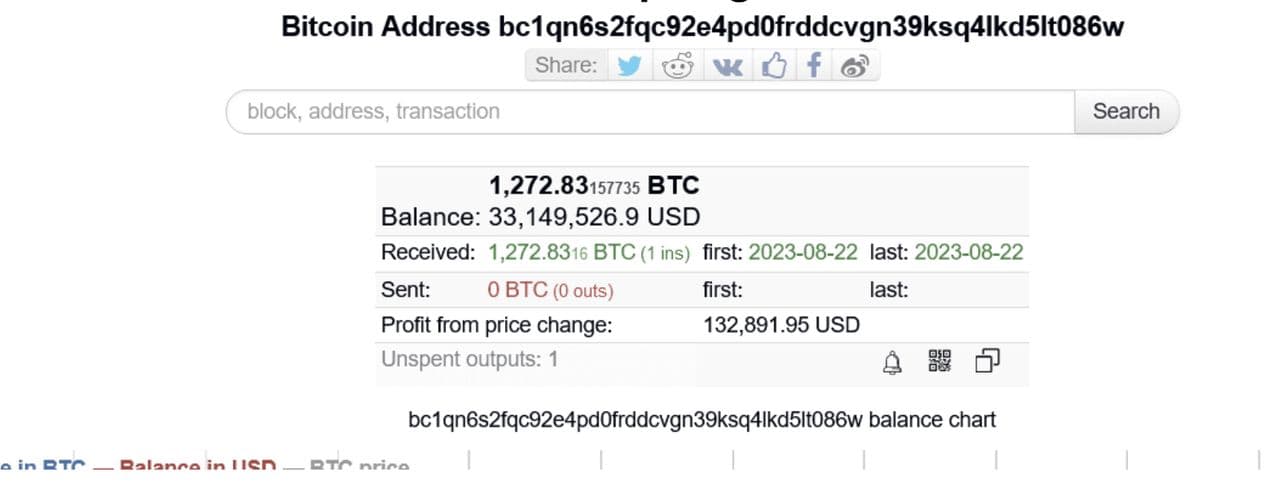The width and height of the screenshot is (1280, 483).
Task: Toggle the Balance in USD chart legend
Action: pos(197,468)
